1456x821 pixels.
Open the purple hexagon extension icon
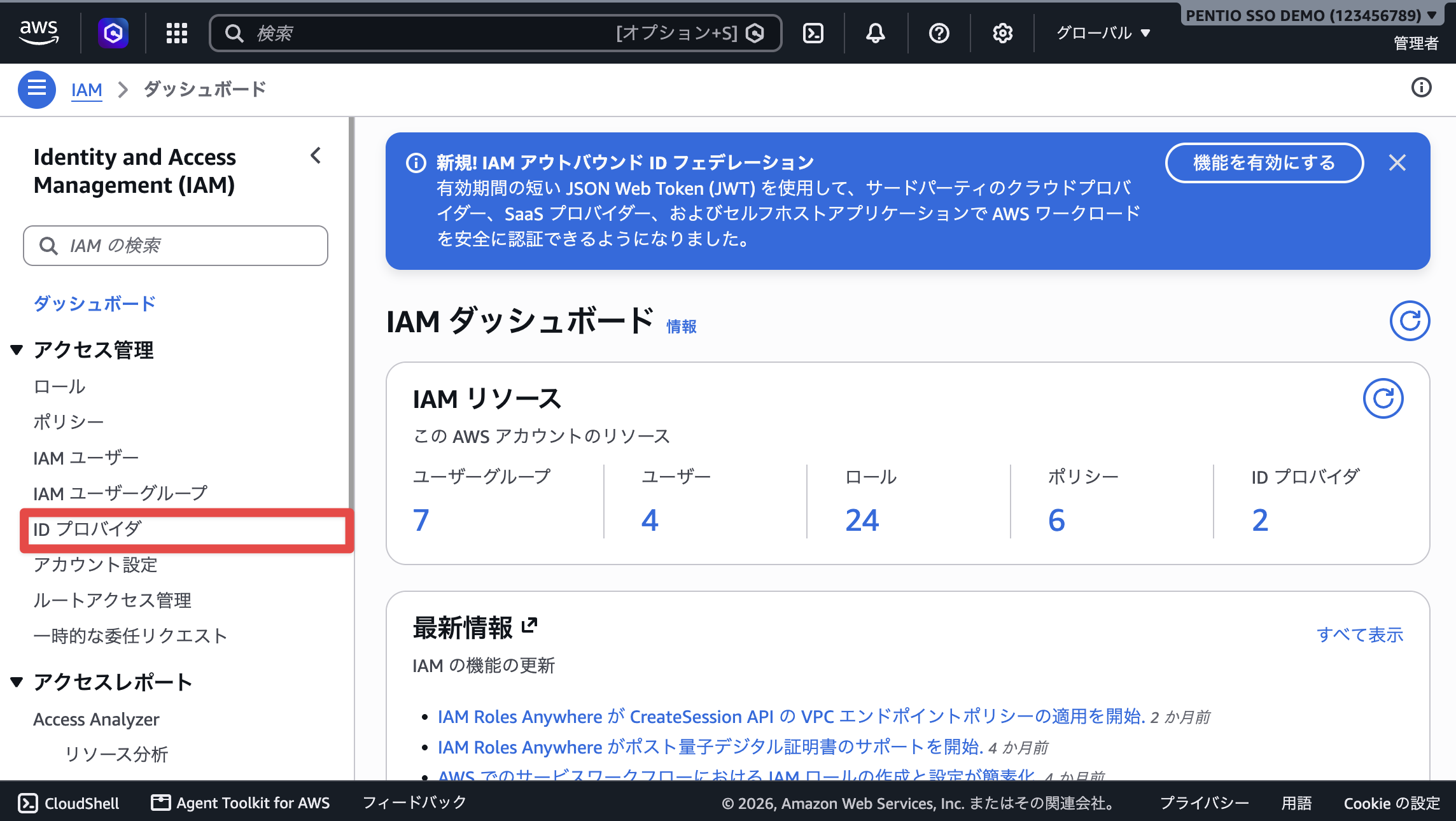(113, 32)
